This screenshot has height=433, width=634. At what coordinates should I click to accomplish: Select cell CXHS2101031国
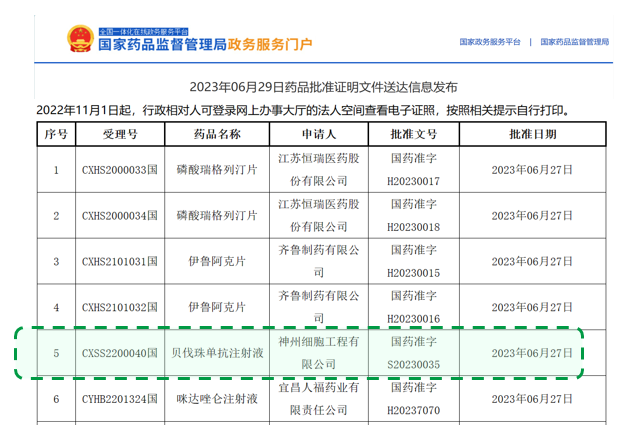tap(120, 262)
